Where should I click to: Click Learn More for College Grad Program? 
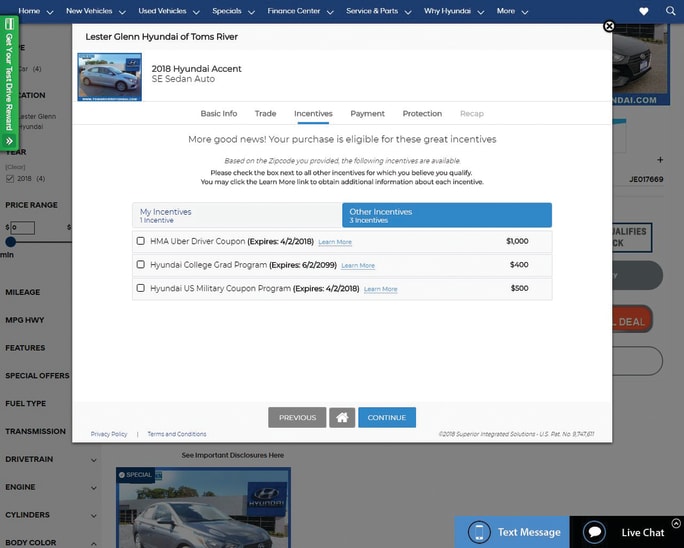358,266
